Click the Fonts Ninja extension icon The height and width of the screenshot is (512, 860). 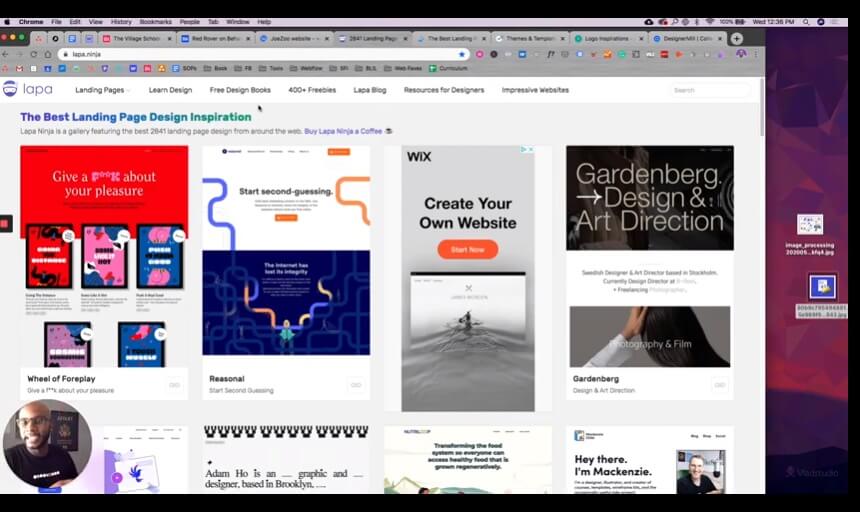(x=551, y=54)
